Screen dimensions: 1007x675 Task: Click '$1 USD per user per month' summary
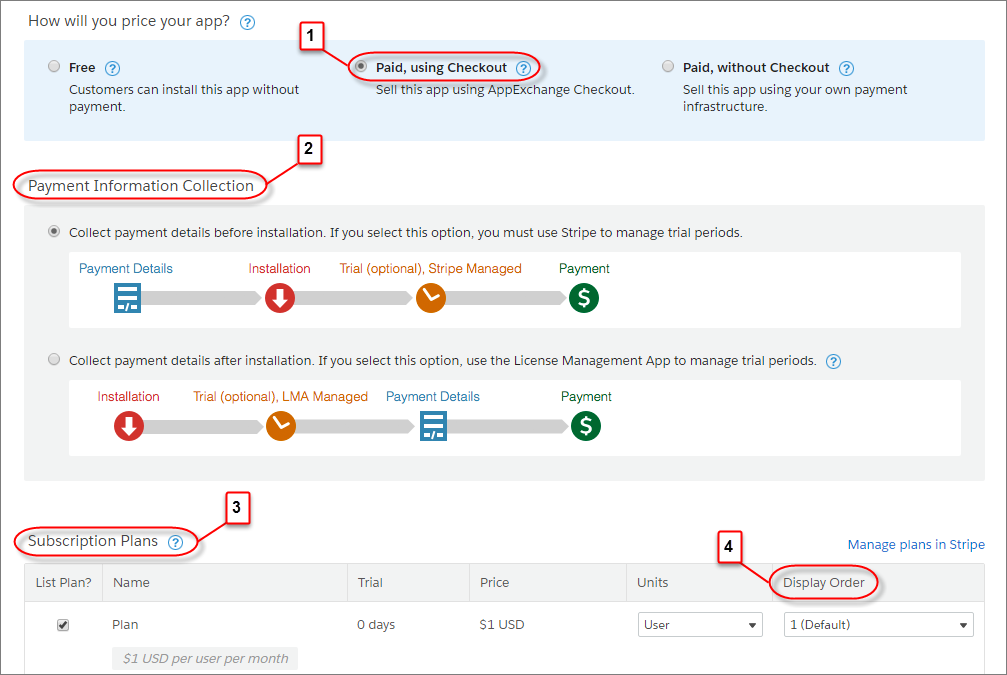click(x=206, y=658)
